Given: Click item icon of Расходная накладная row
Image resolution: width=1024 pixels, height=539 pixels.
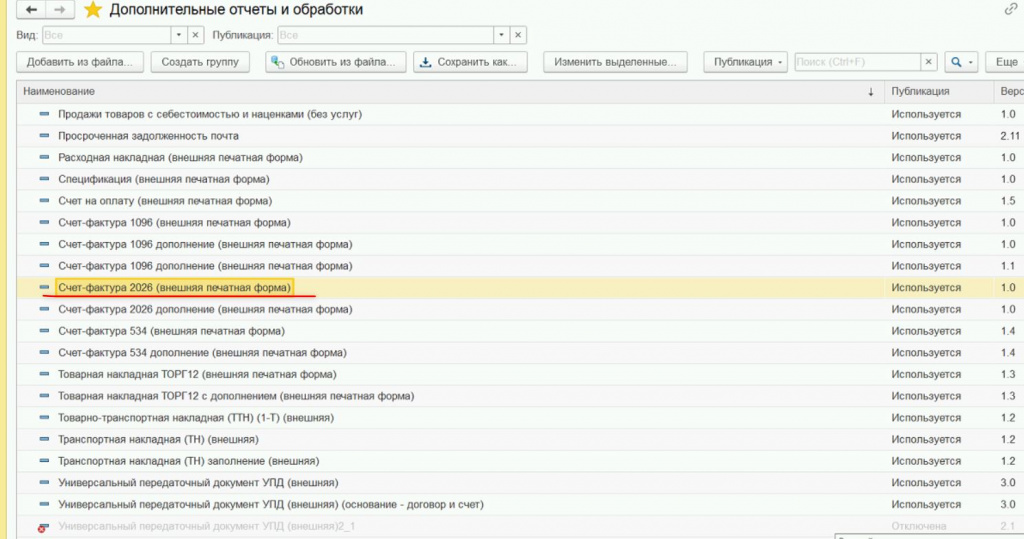Looking at the screenshot, I should (x=44, y=157).
